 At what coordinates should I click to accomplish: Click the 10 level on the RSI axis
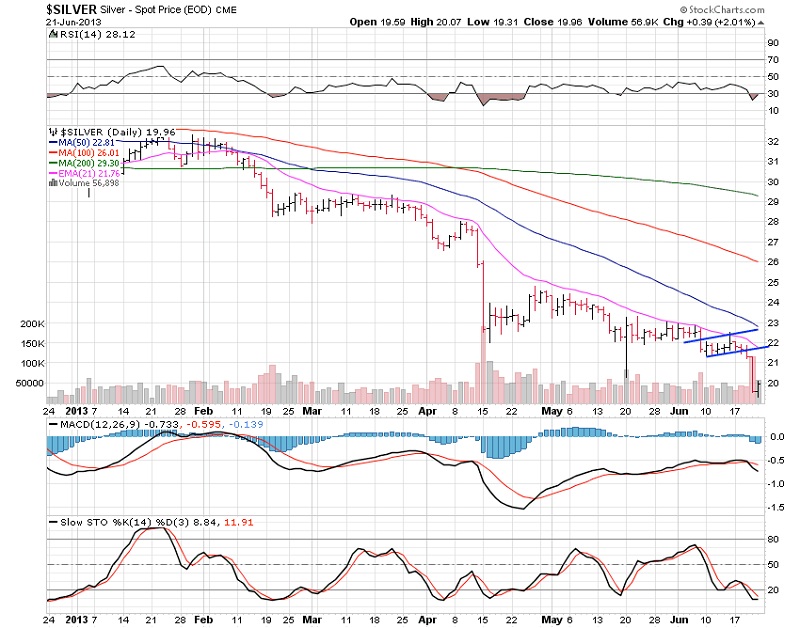[773, 111]
